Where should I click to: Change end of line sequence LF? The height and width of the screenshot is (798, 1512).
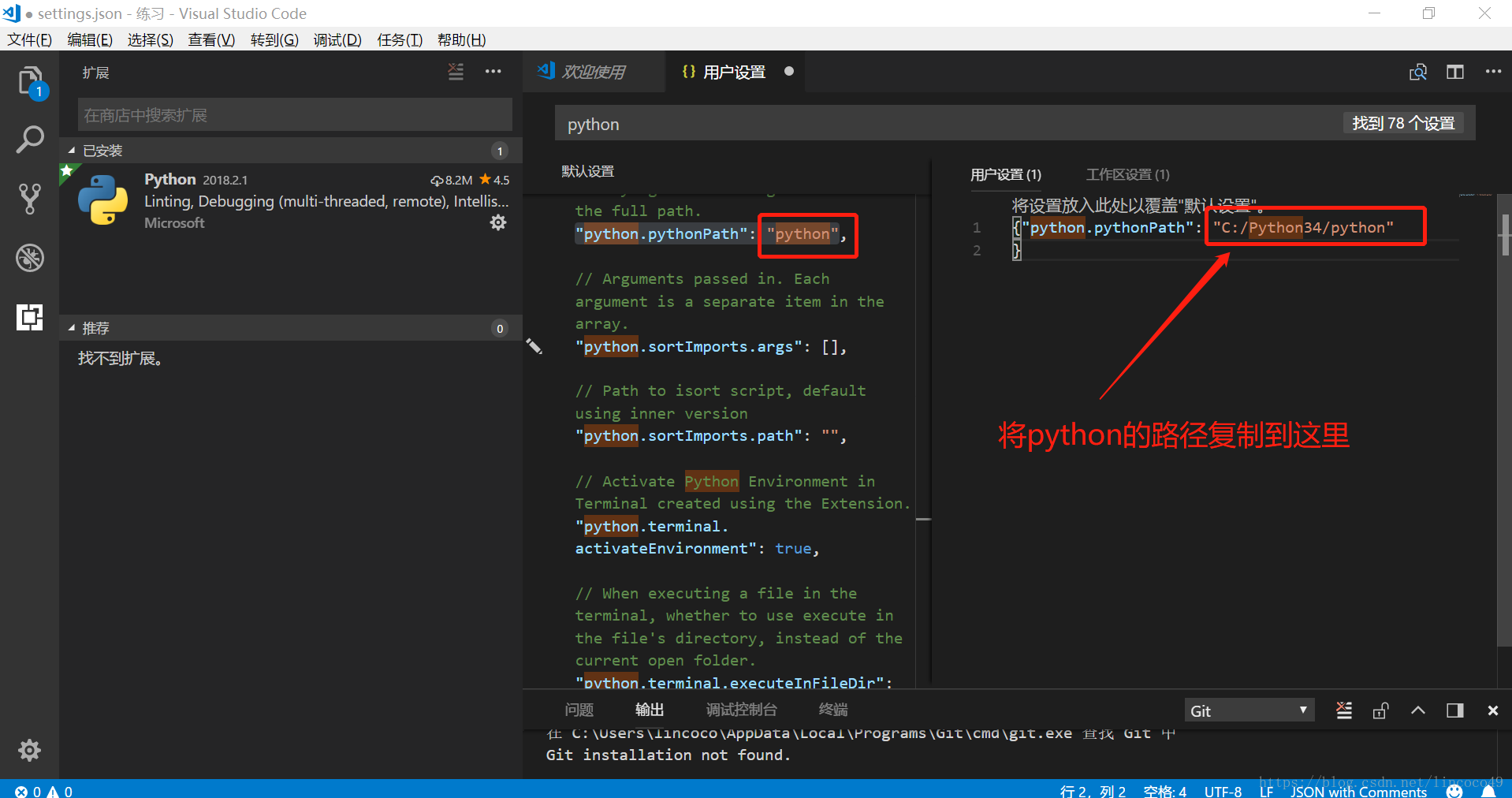point(1266,791)
